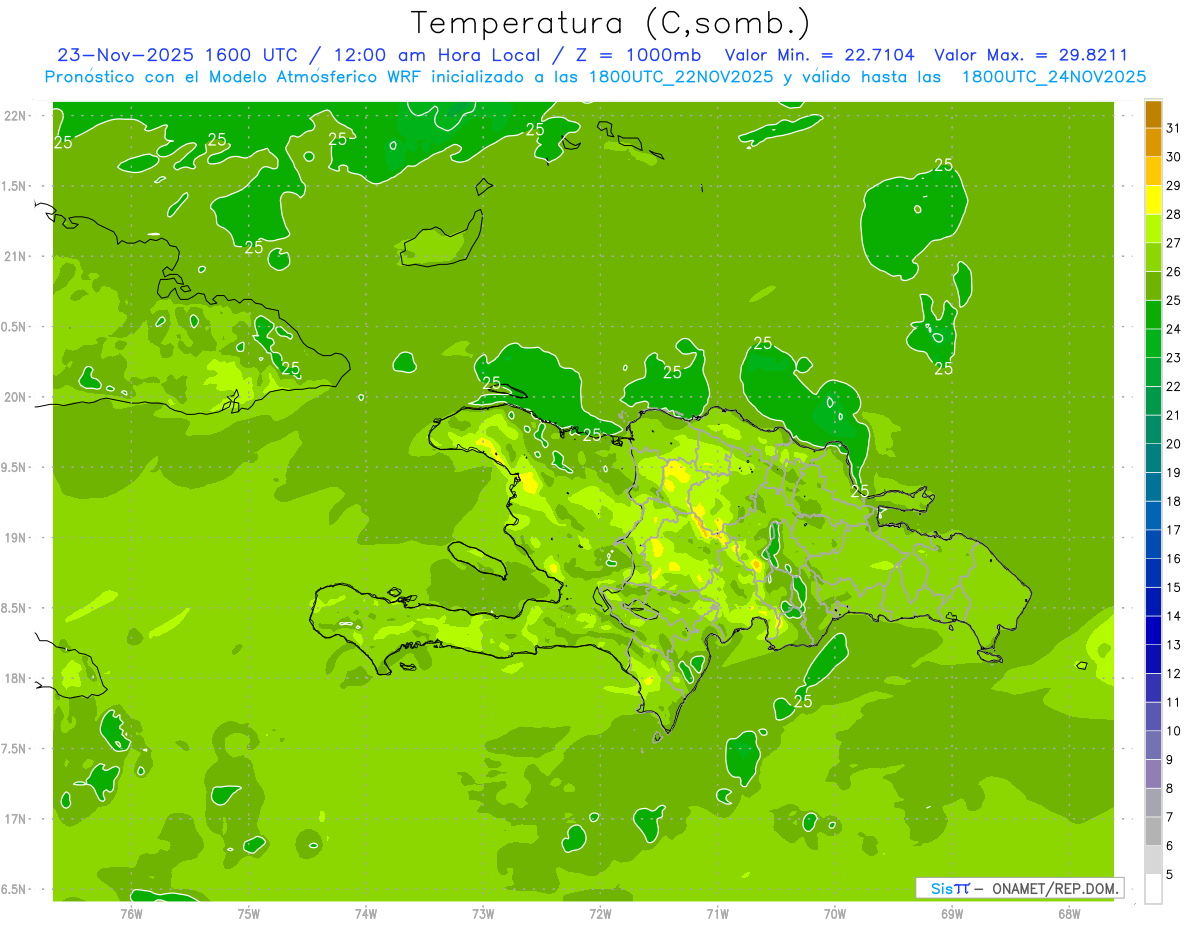The width and height of the screenshot is (1200, 927).
Task: Click the "30" colorbar scale number
Action: [1174, 157]
